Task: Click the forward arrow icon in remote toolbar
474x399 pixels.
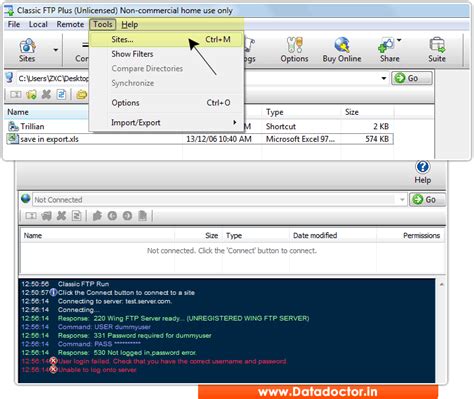Action: [x=127, y=216]
